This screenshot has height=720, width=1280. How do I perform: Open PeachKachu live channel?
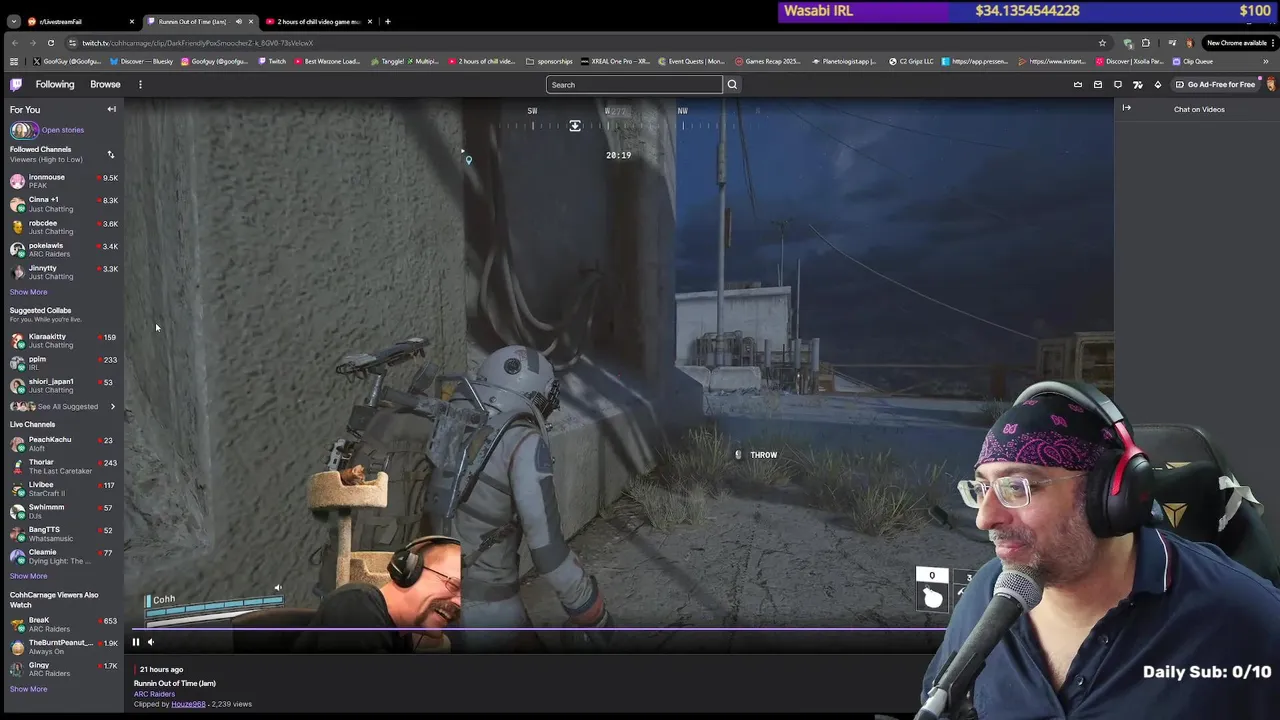(x=62, y=444)
